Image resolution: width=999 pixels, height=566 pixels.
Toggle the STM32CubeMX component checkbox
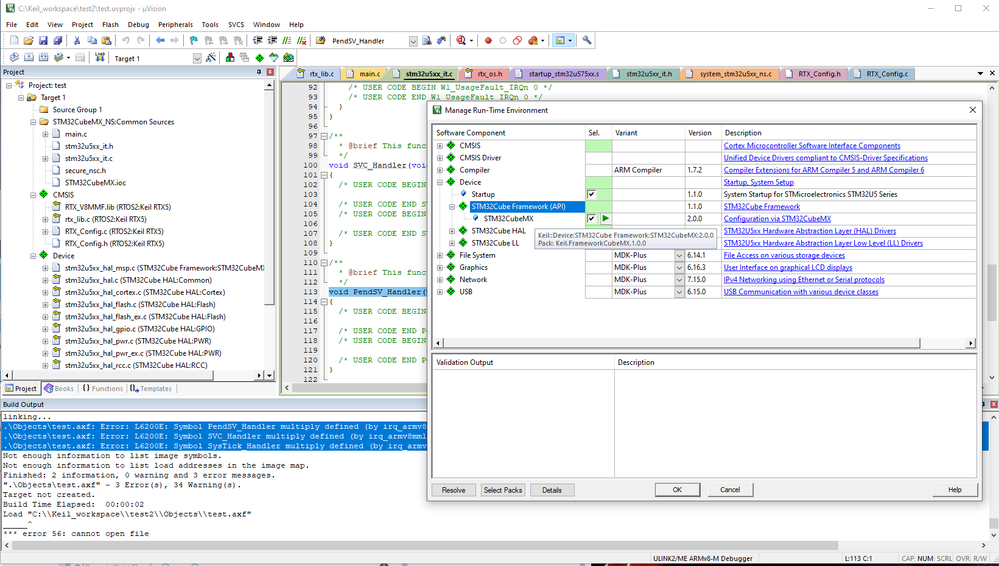coord(591,219)
